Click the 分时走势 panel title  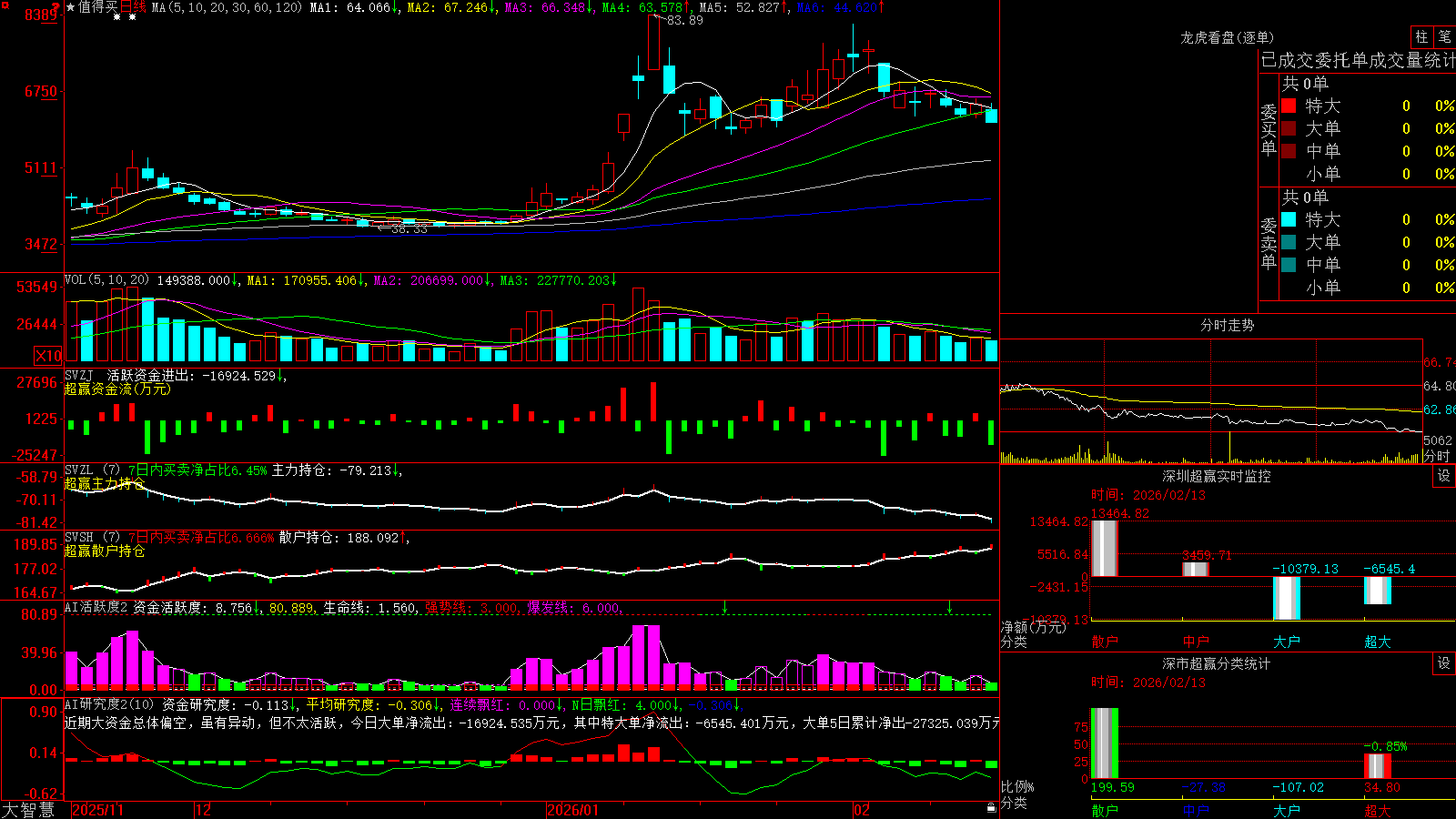[1228, 325]
